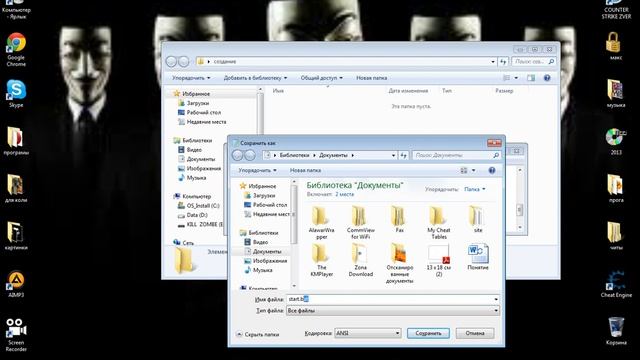Open the Recycle Bin (Корзина) icon
This screenshot has width=640, height=360.
point(616,331)
